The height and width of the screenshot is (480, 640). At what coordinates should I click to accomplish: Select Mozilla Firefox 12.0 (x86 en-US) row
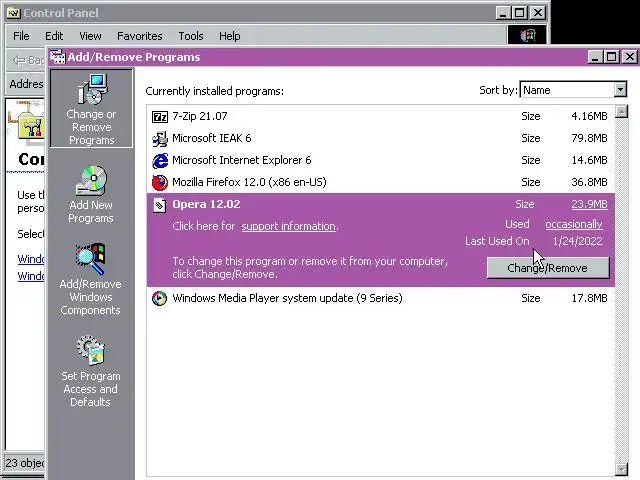click(380, 182)
